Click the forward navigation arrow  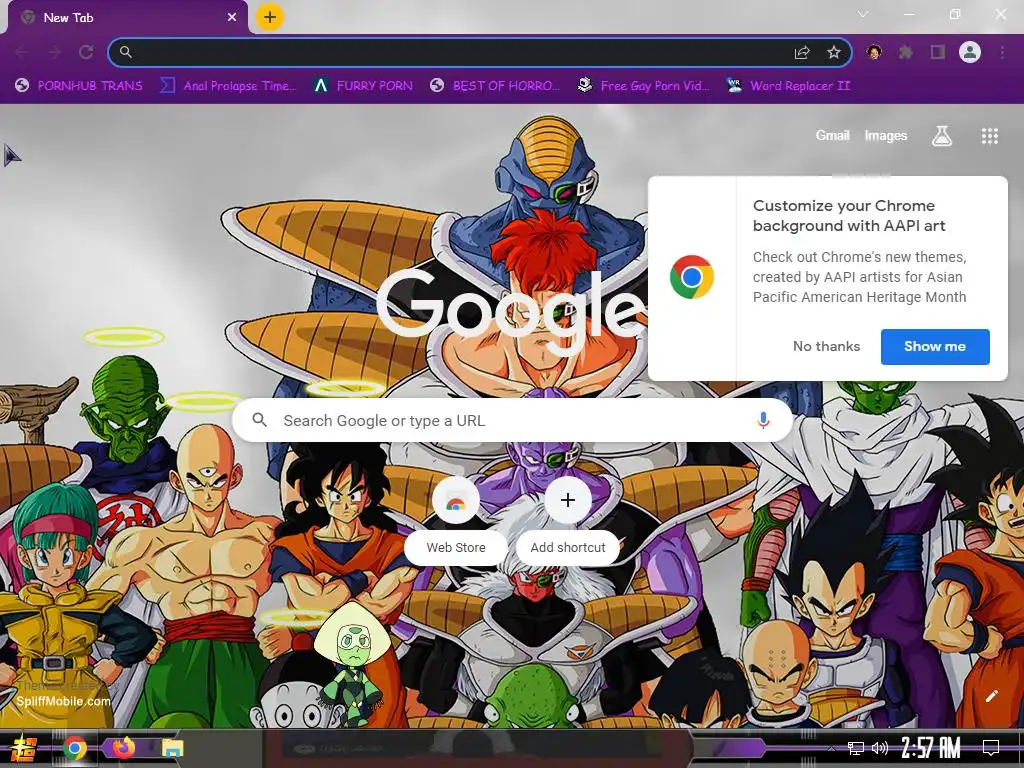pyautogui.click(x=54, y=52)
